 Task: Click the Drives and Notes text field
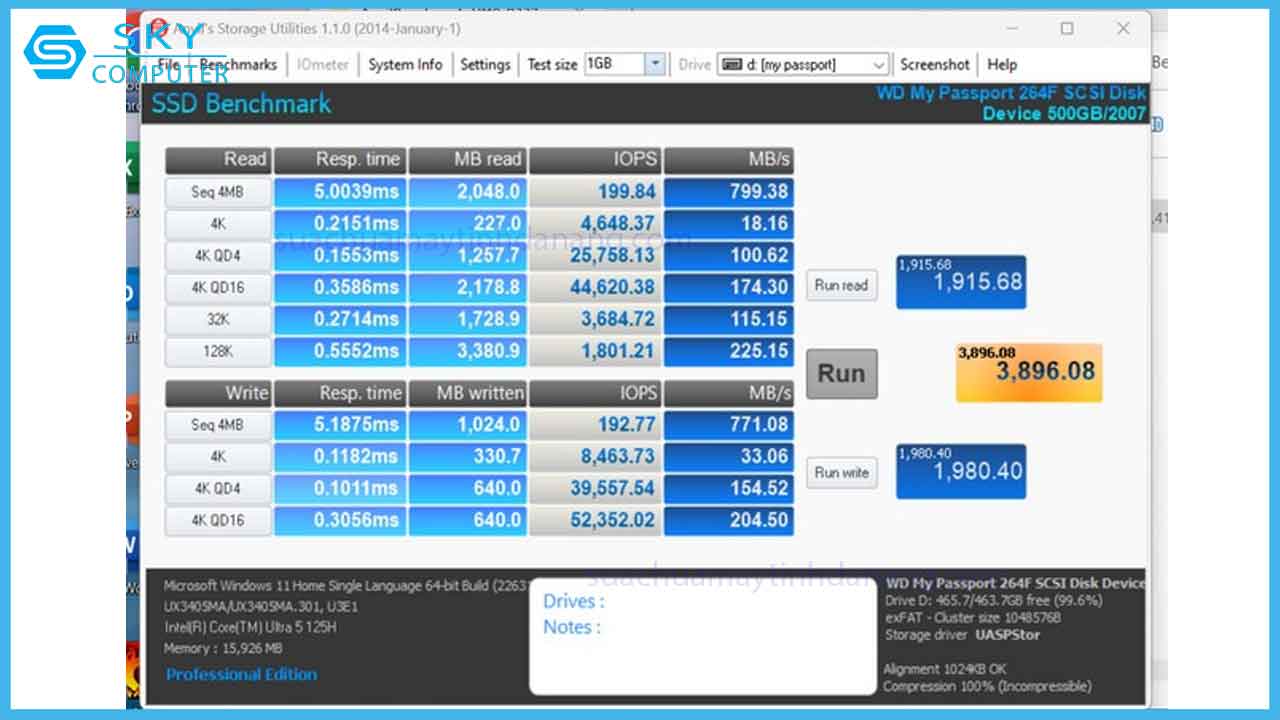702,635
